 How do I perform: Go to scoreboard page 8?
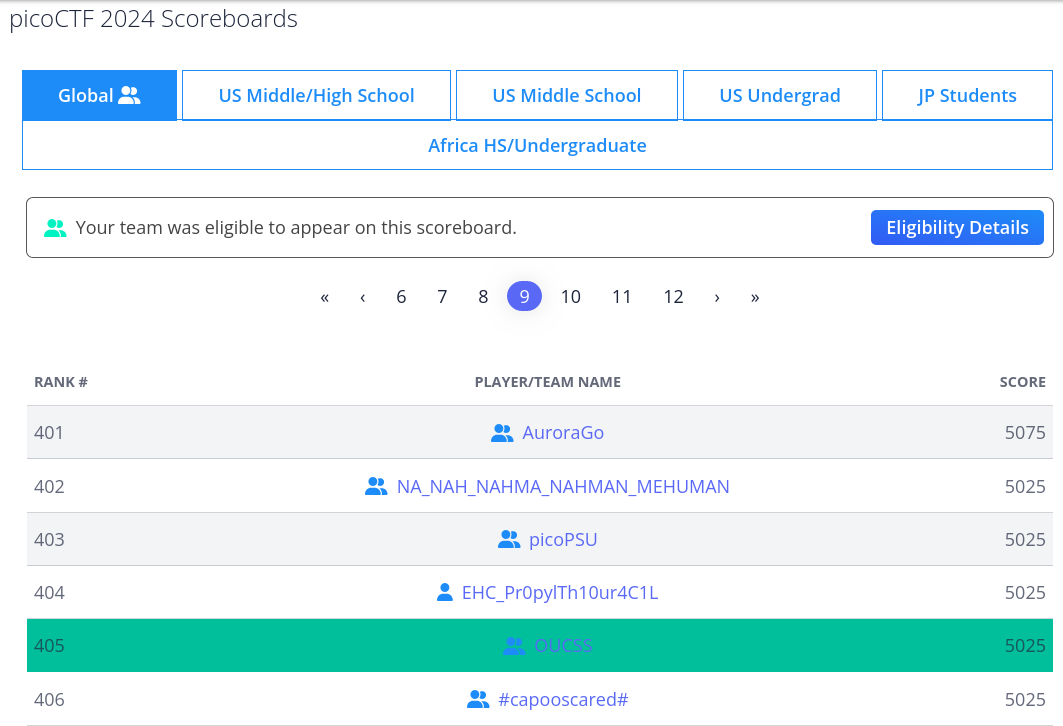(483, 297)
